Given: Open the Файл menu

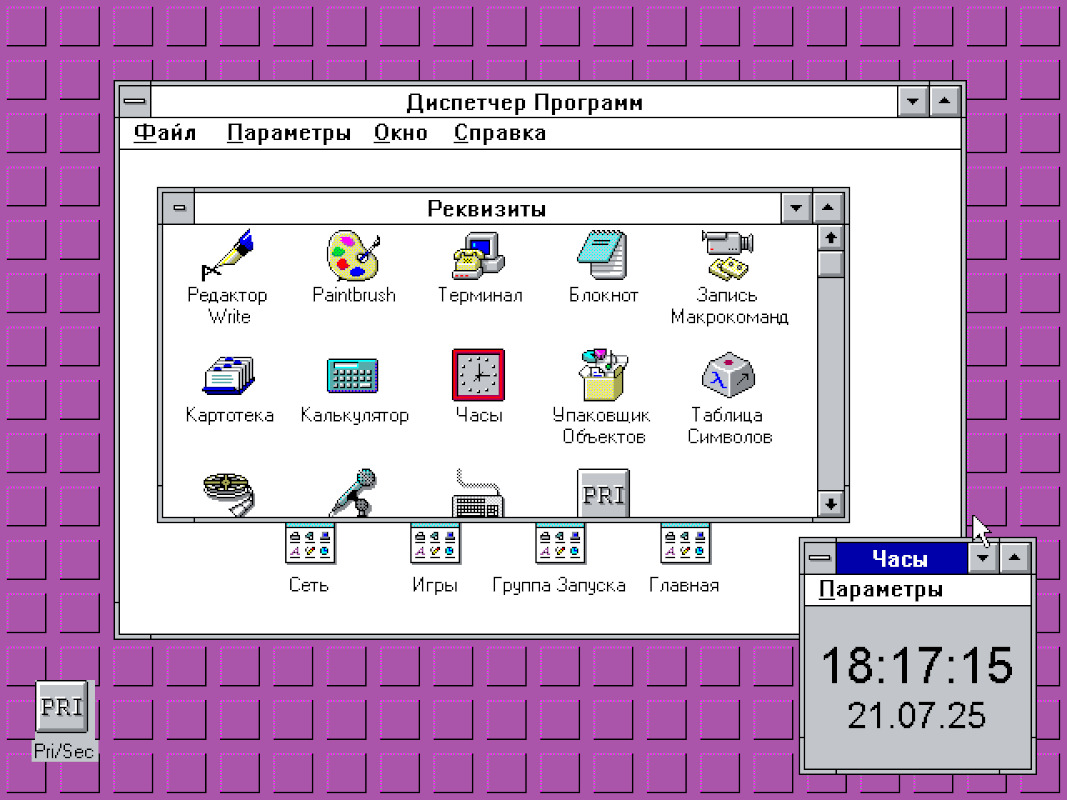Looking at the screenshot, I should [x=165, y=133].
